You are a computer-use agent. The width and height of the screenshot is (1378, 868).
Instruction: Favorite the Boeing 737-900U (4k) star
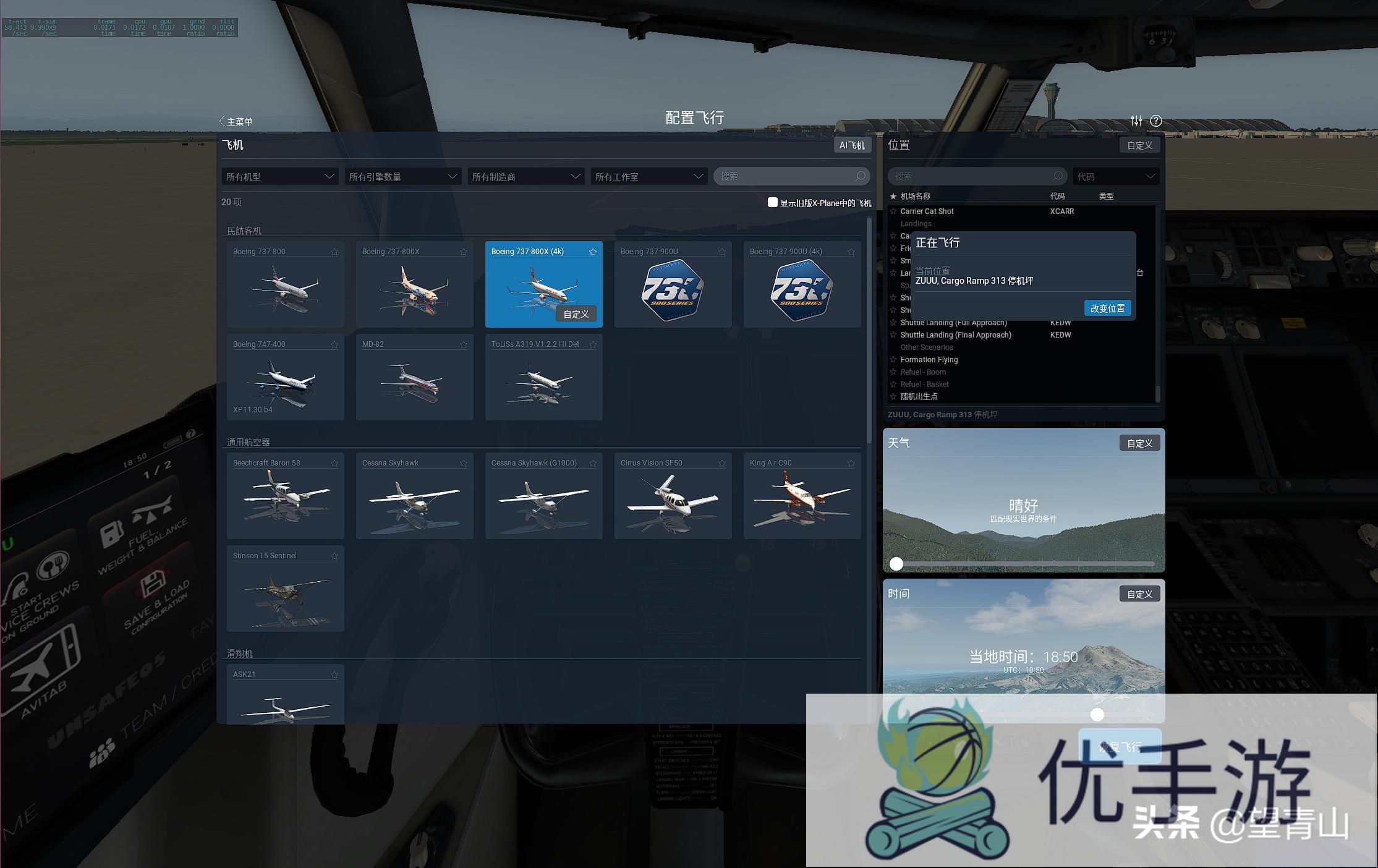pyautogui.click(x=851, y=252)
